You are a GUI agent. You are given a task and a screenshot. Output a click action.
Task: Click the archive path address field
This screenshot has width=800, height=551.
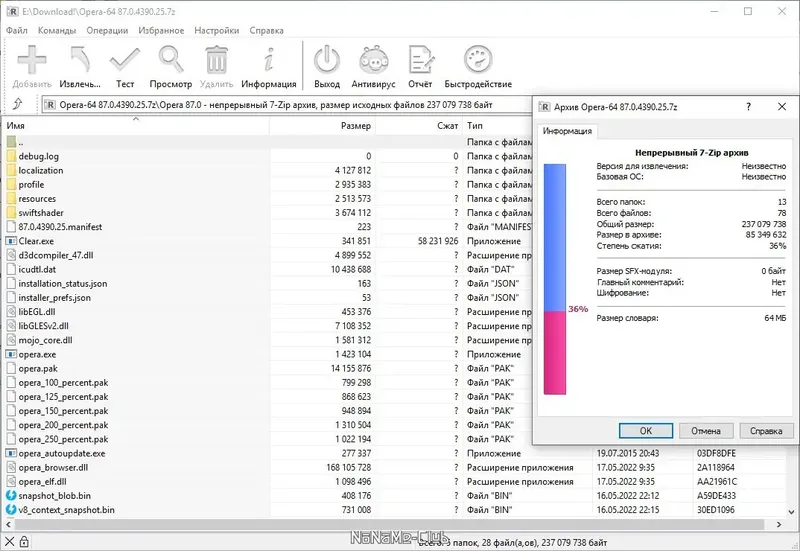point(287,105)
